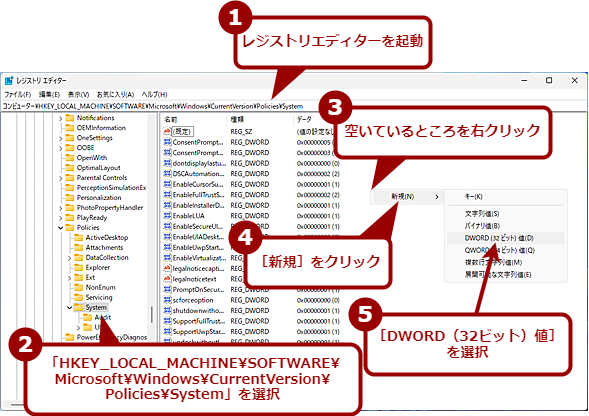589x416 pixels.
Task: Click the string icon of legalnoticecapti… value
Action: pyautogui.click(x=168, y=268)
